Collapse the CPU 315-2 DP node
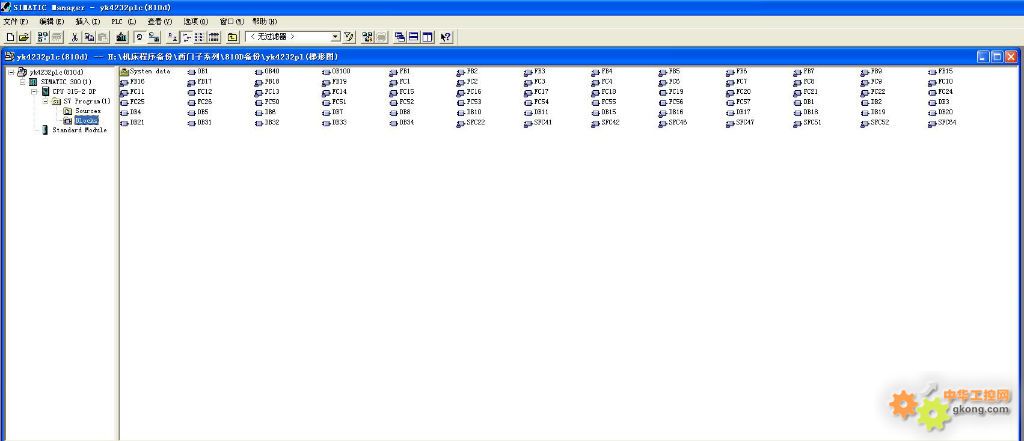The image size is (1024, 441). pos(34,91)
